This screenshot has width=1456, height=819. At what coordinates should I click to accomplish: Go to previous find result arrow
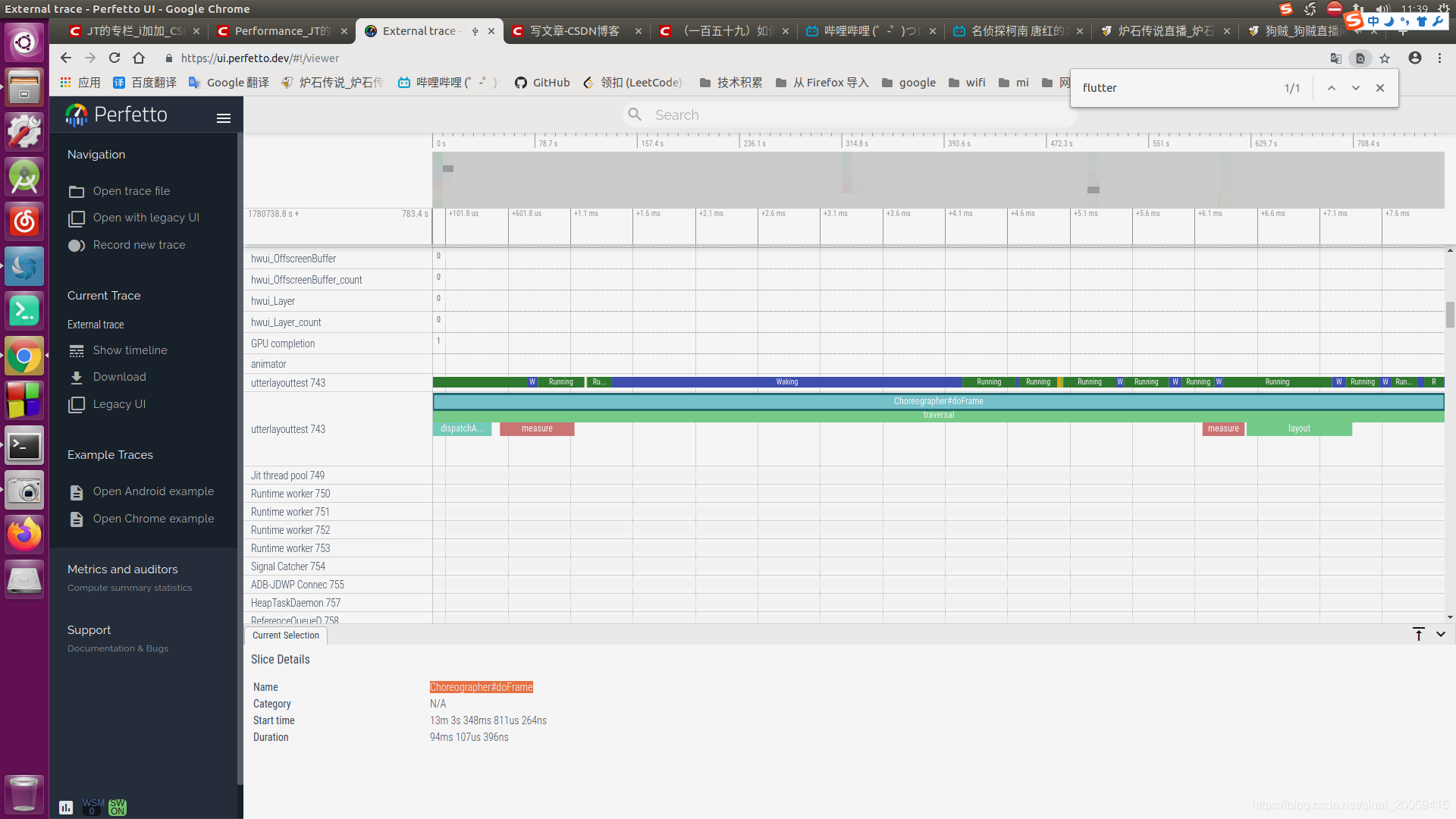click(x=1332, y=88)
